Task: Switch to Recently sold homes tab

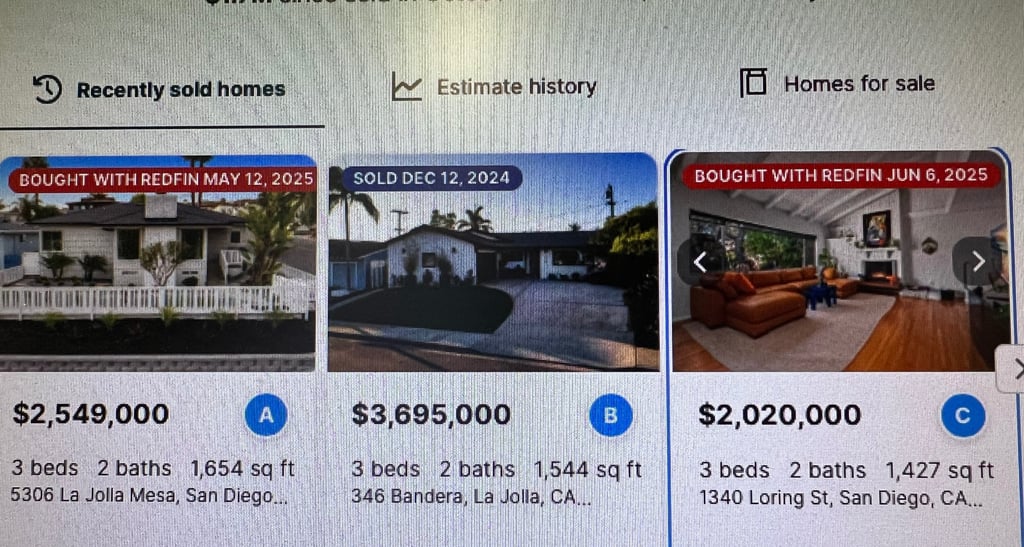Action: point(180,90)
